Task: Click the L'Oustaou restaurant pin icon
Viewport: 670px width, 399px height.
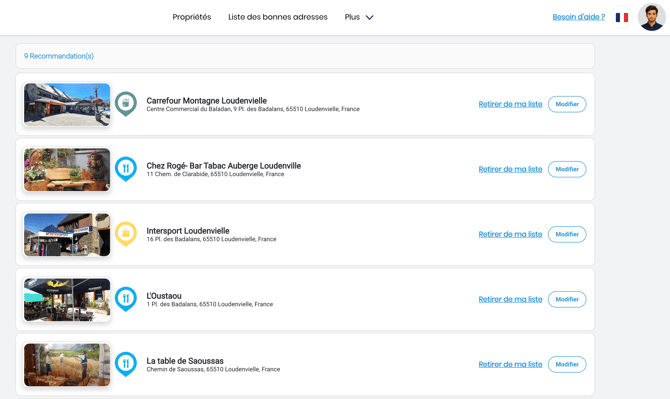Action: click(126, 299)
